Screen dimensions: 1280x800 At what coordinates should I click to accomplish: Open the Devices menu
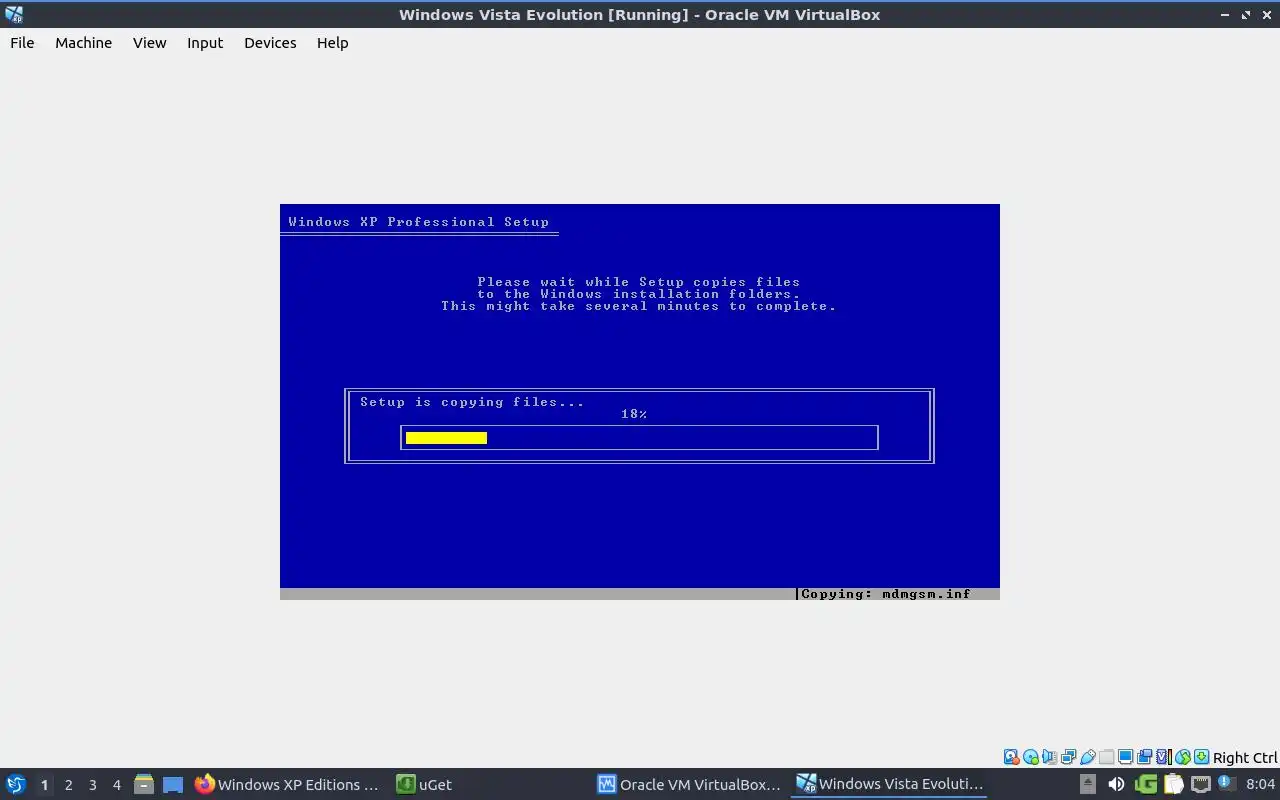click(270, 43)
